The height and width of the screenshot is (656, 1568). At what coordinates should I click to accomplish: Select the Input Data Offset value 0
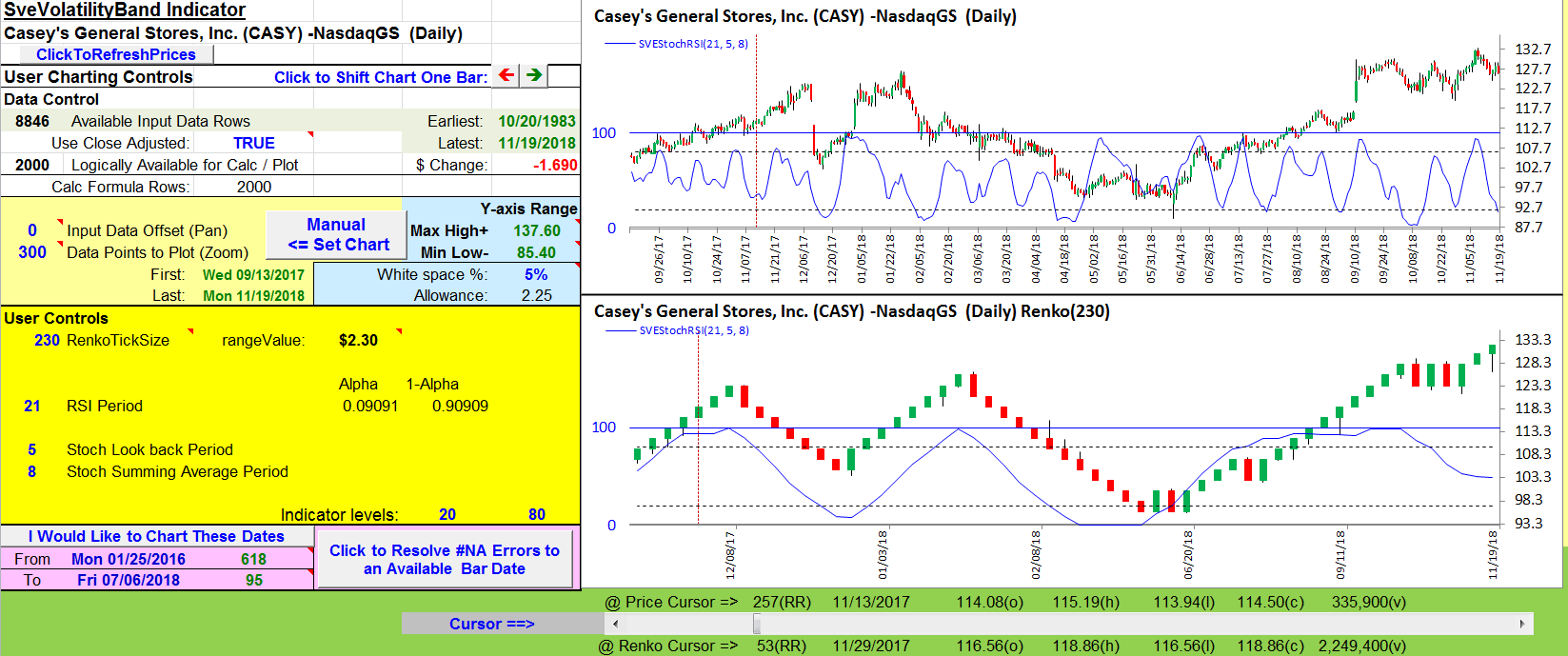pos(32,230)
